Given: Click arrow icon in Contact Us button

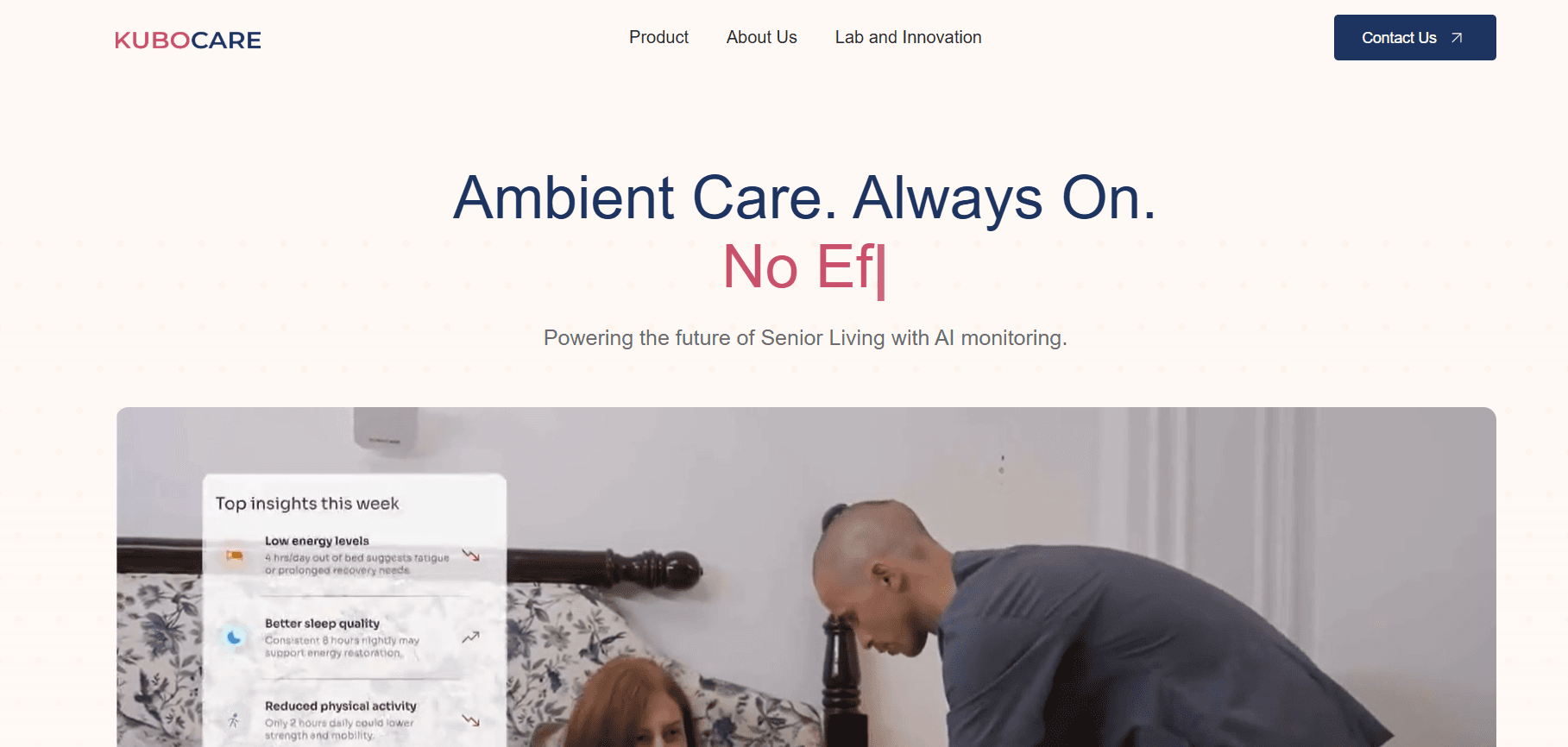Looking at the screenshot, I should click(1457, 38).
